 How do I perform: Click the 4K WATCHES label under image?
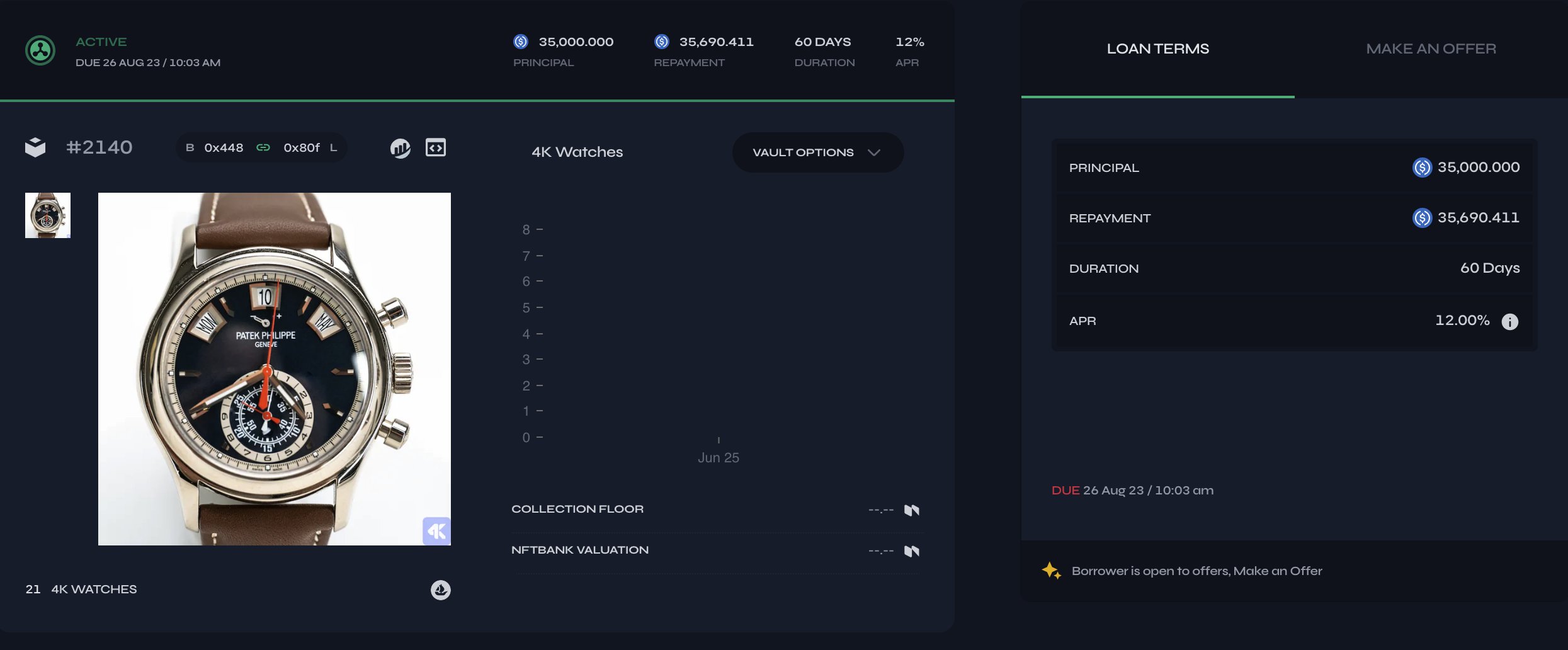pyautogui.click(x=94, y=590)
